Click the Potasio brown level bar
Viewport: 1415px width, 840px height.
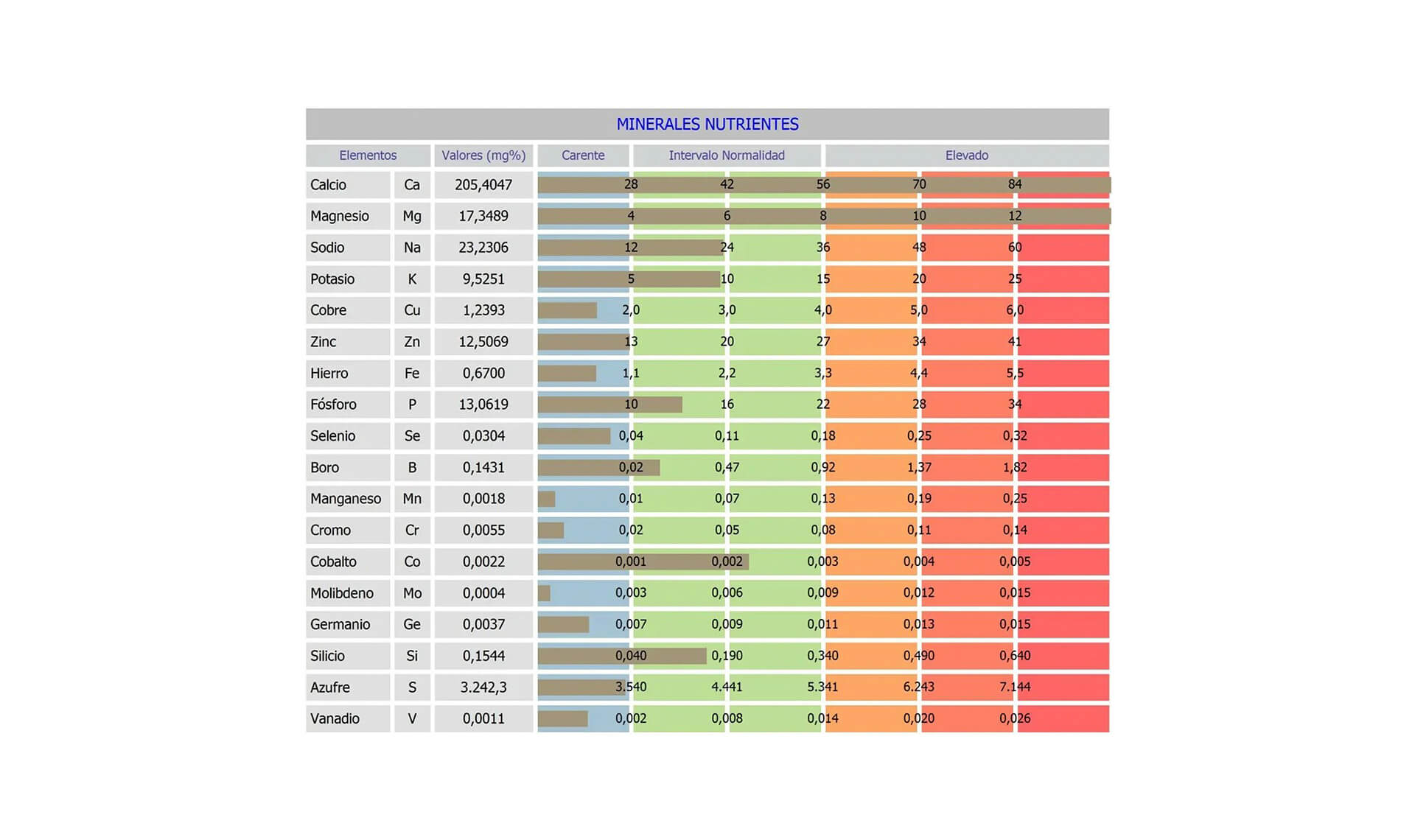coord(629,279)
